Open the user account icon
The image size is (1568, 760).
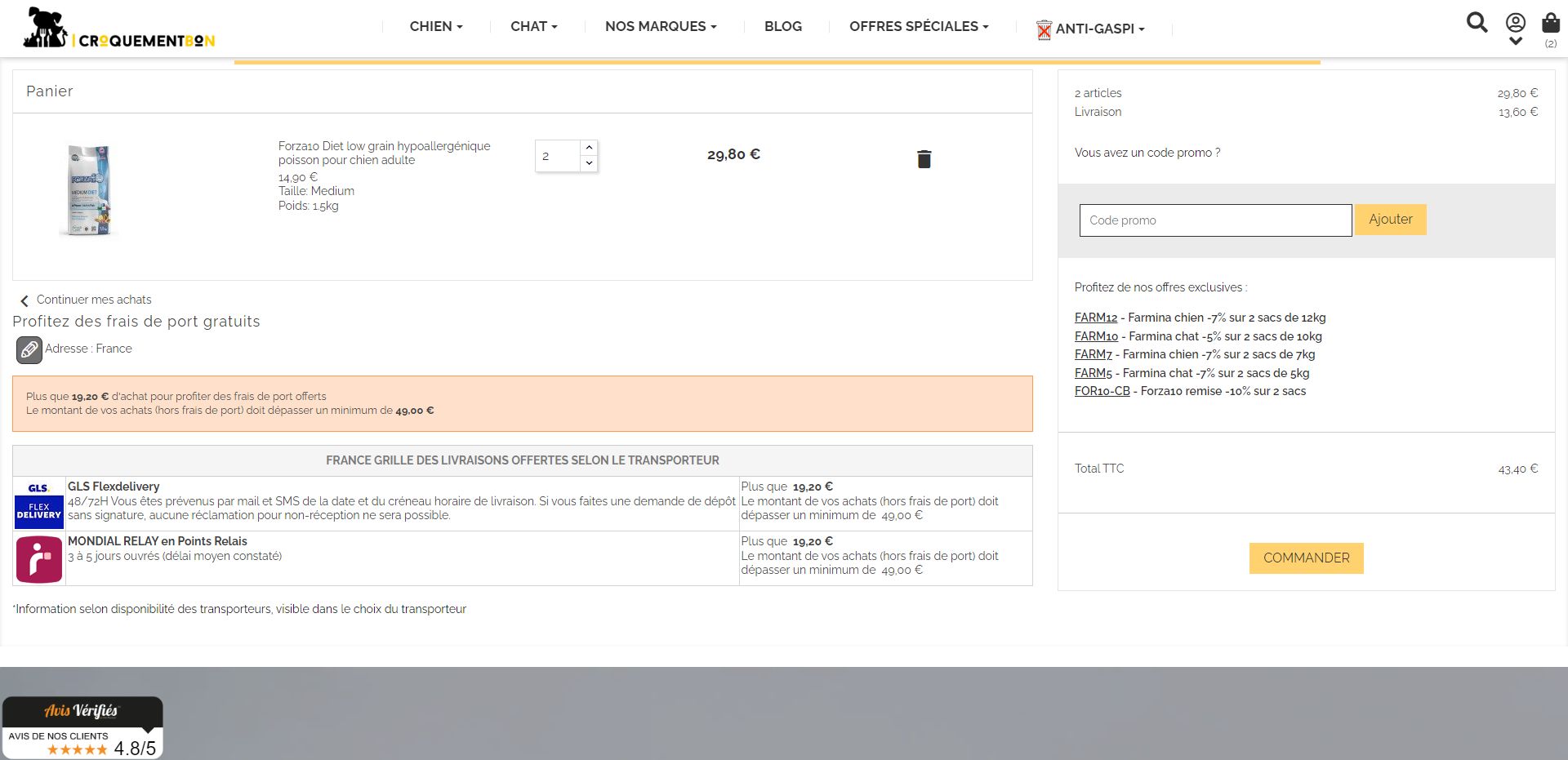click(1516, 23)
